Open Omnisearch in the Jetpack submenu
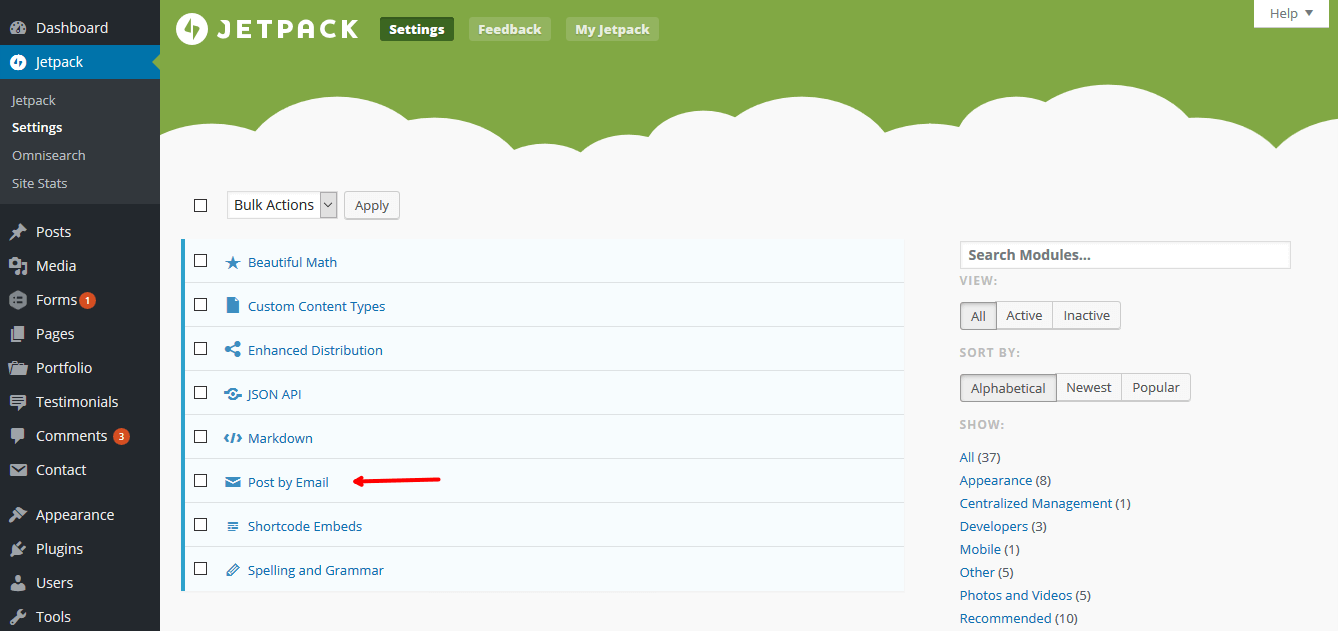Screen dimensions: 1338x631 point(49,156)
